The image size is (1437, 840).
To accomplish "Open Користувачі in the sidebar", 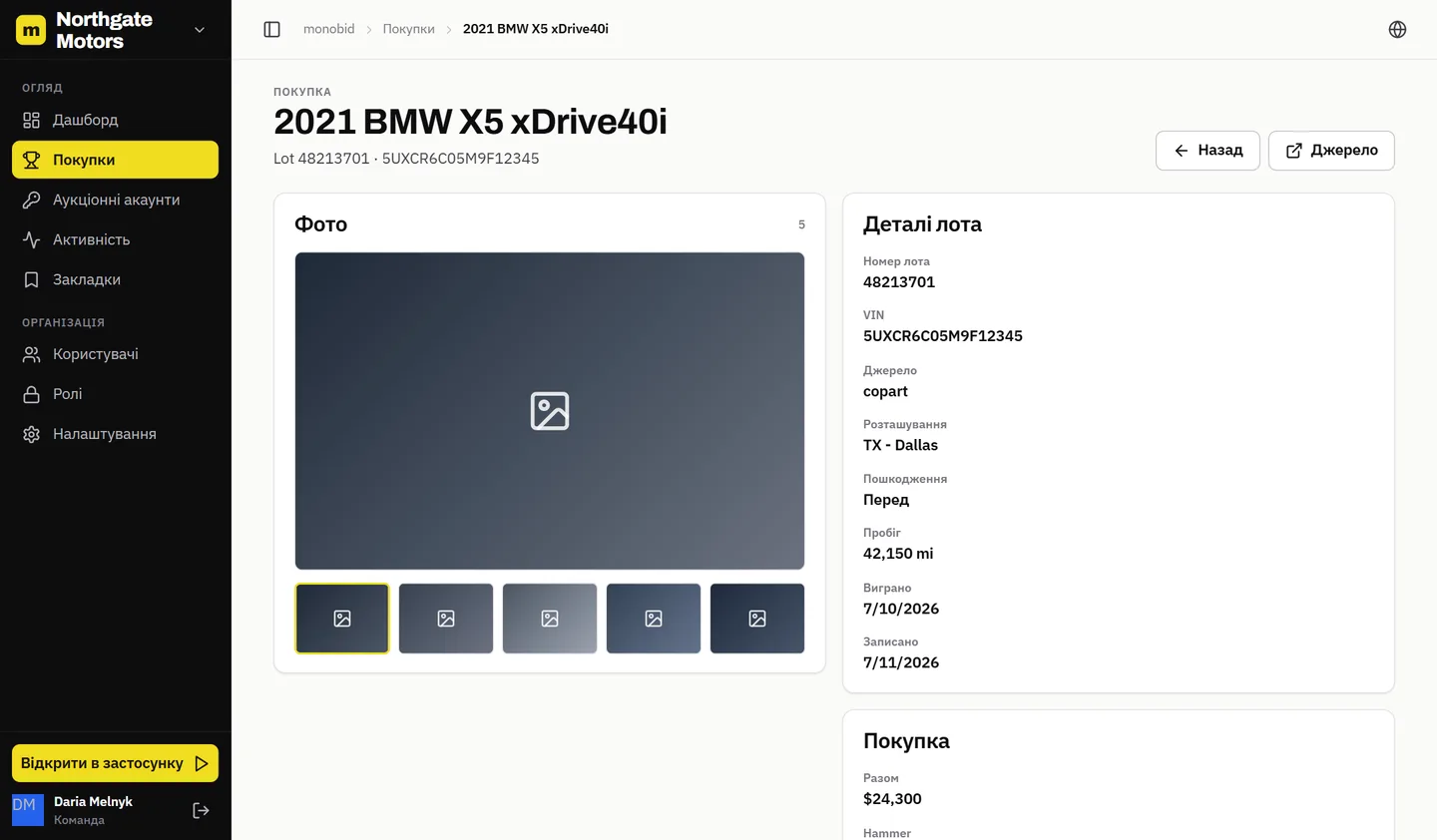I will (115, 354).
